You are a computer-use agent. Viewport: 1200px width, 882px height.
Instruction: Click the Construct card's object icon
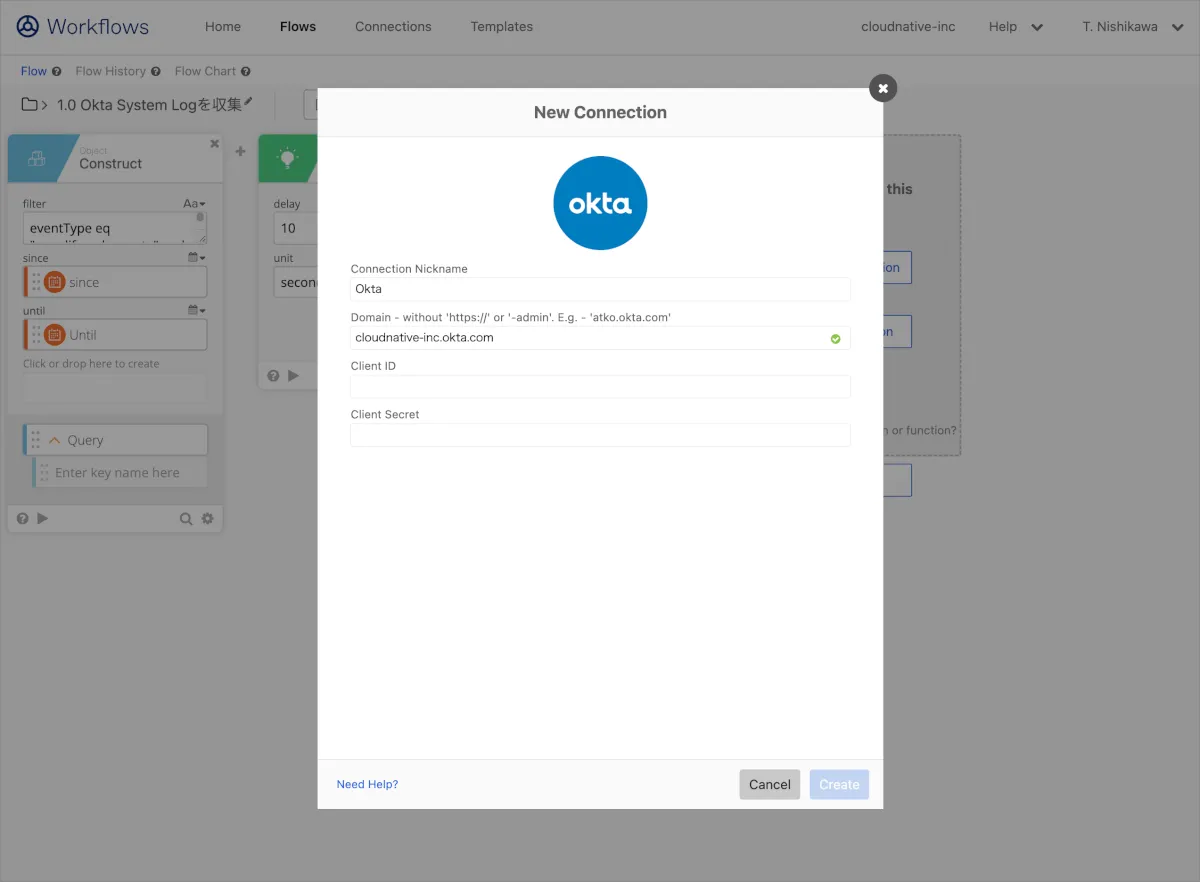[37, 159]
